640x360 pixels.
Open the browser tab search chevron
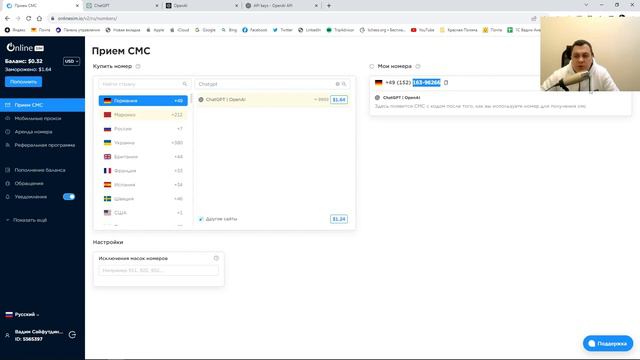586,5
